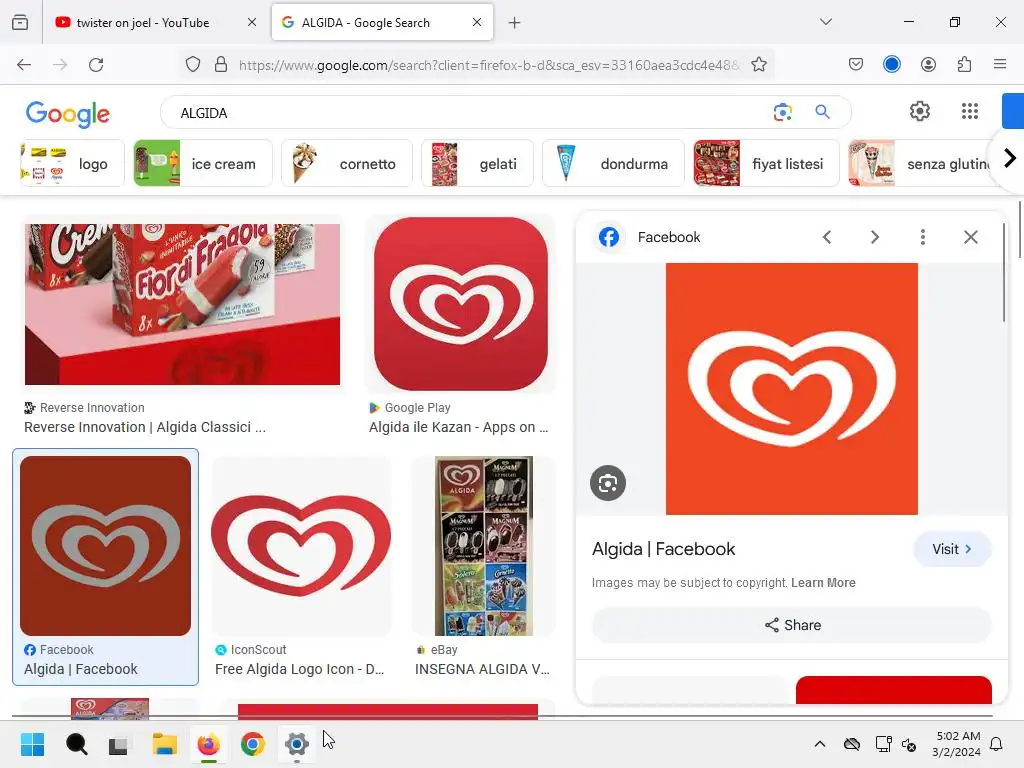Click the large orange Algida preview image
The image size is (1024, 768).
(x=792, y=389)
